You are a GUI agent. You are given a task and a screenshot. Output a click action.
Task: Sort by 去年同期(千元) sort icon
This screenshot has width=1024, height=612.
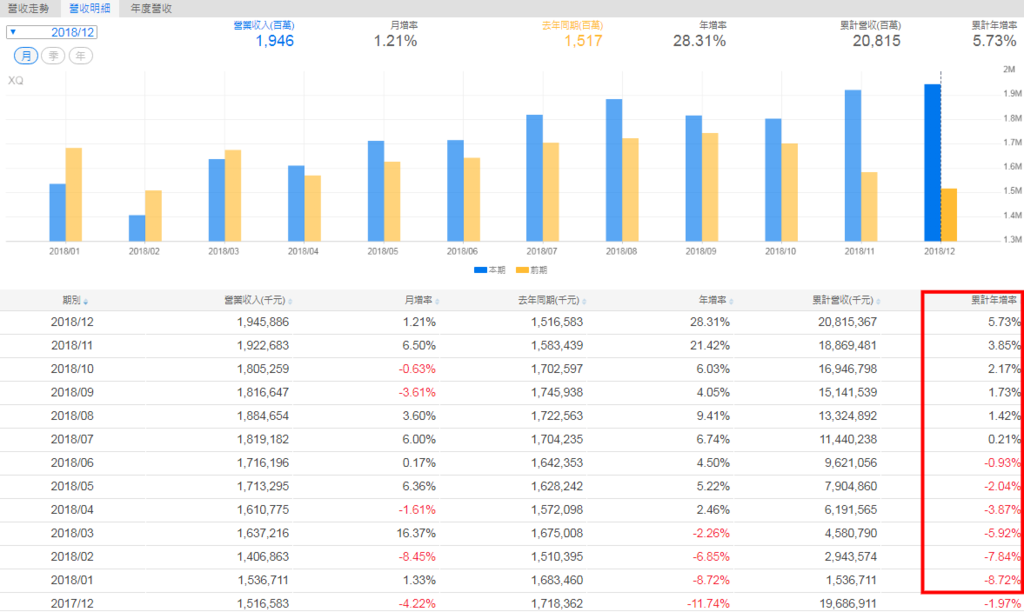click(584, 302)
